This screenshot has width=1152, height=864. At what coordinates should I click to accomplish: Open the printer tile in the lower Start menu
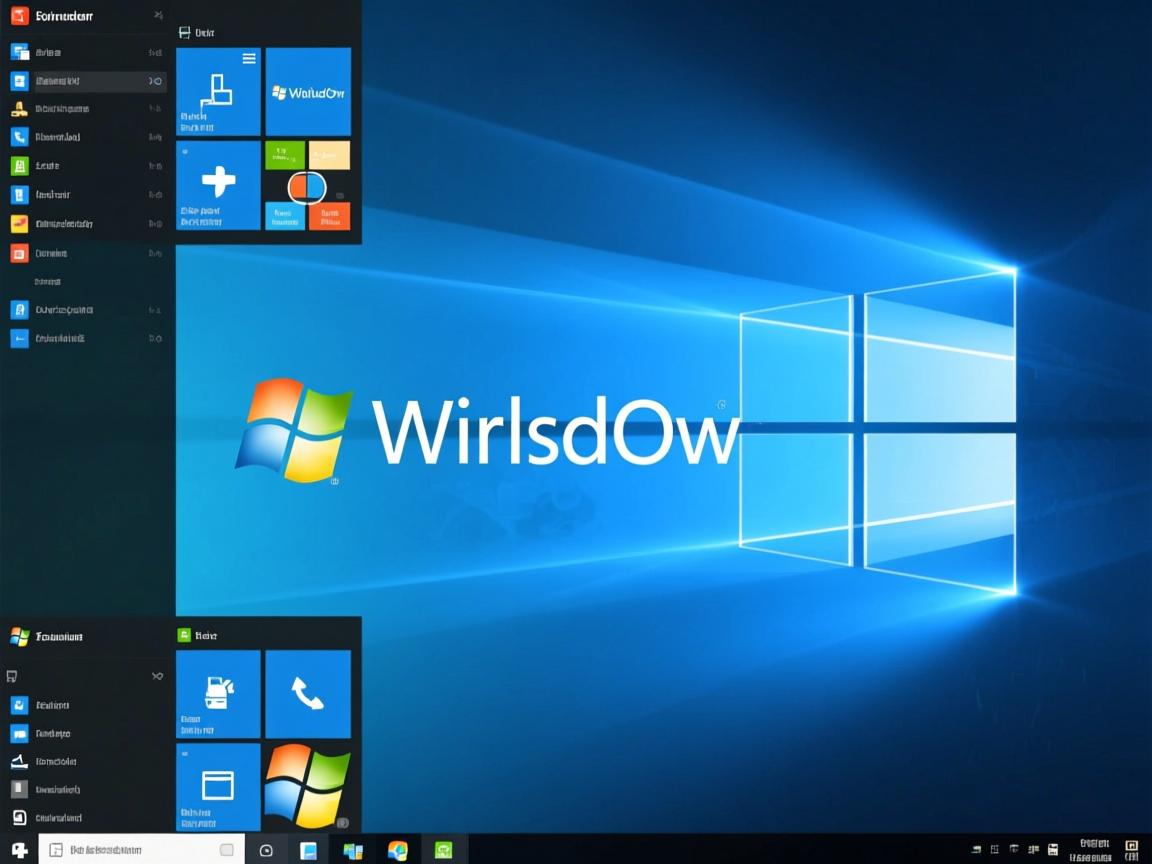(217, 694)
